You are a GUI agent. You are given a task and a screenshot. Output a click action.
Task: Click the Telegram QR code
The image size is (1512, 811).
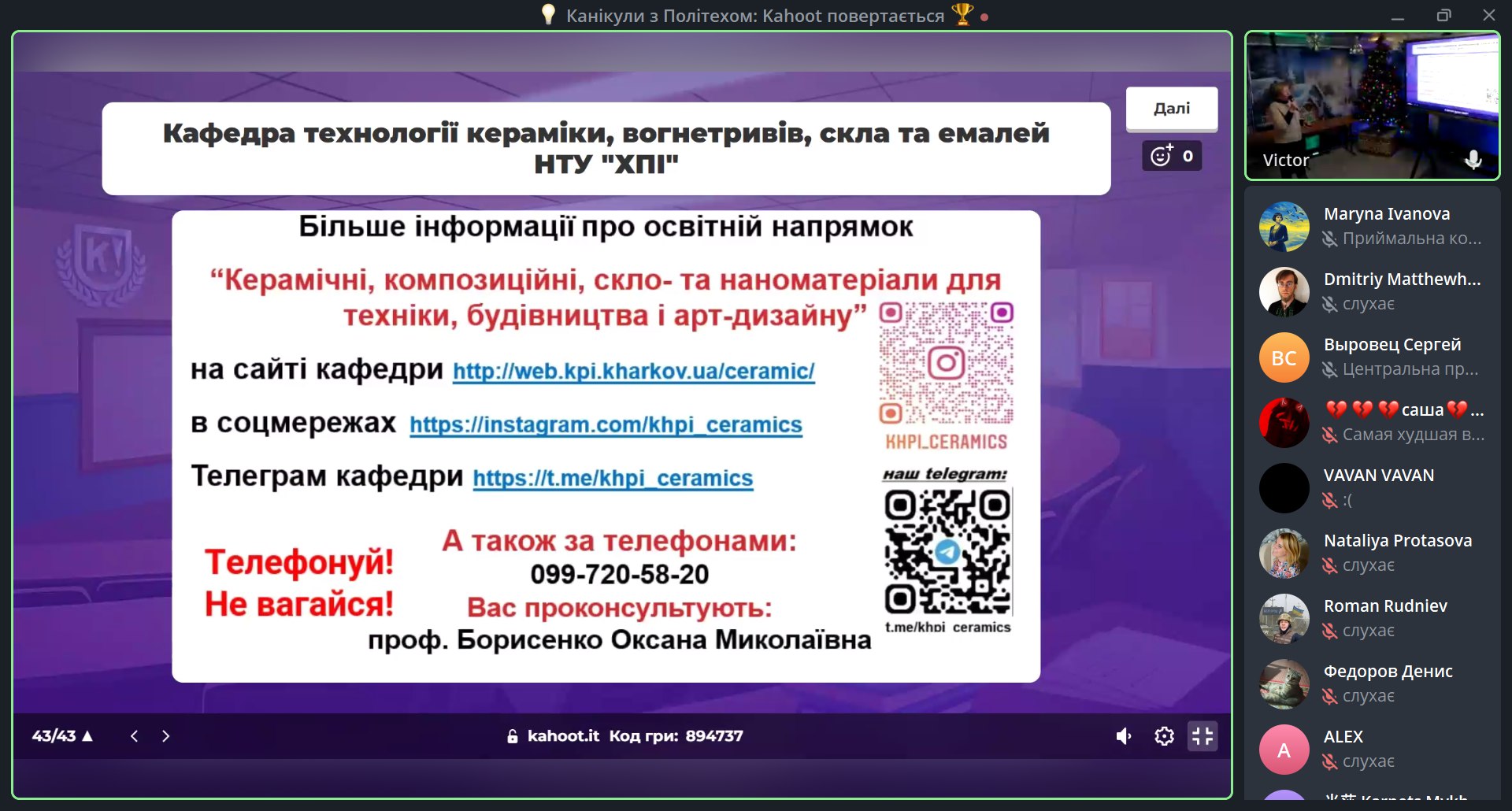click(x=947, y=552)
